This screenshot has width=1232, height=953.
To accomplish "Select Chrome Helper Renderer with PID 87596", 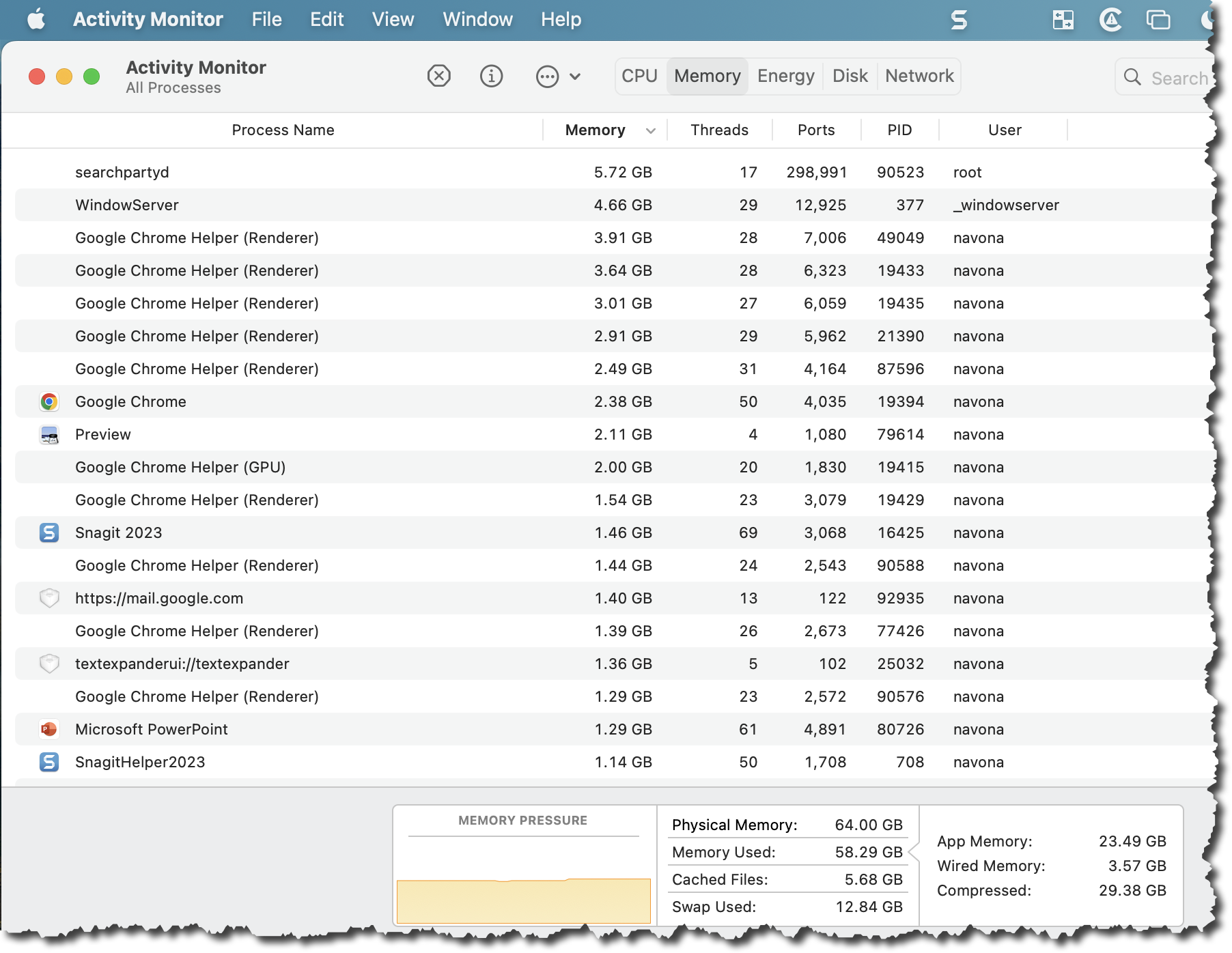I will 612,369.
